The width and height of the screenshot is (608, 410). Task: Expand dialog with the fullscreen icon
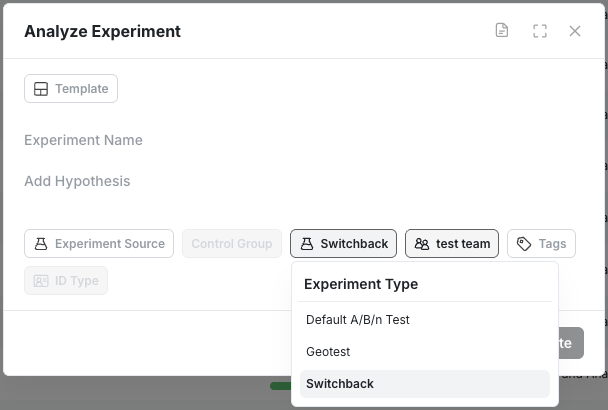pyautogui.click(x=540, y=31)
